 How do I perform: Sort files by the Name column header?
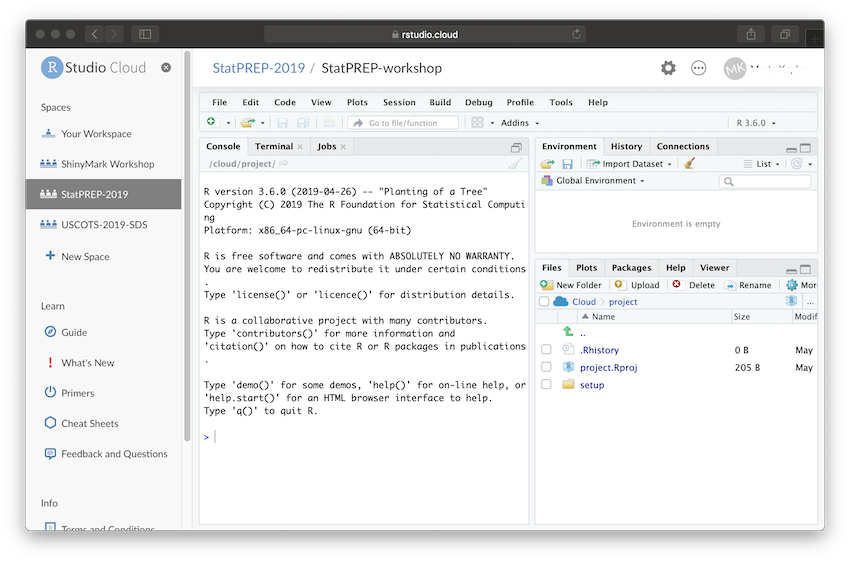pos(603,316)
